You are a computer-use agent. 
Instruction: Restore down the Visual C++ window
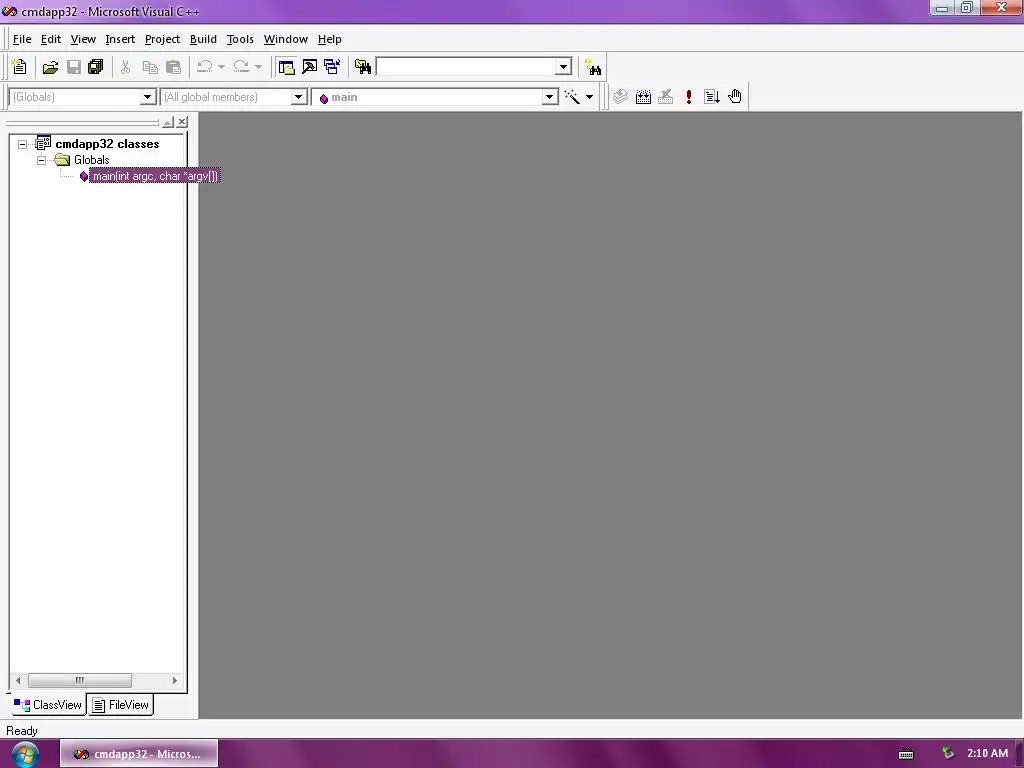[967, 7]
